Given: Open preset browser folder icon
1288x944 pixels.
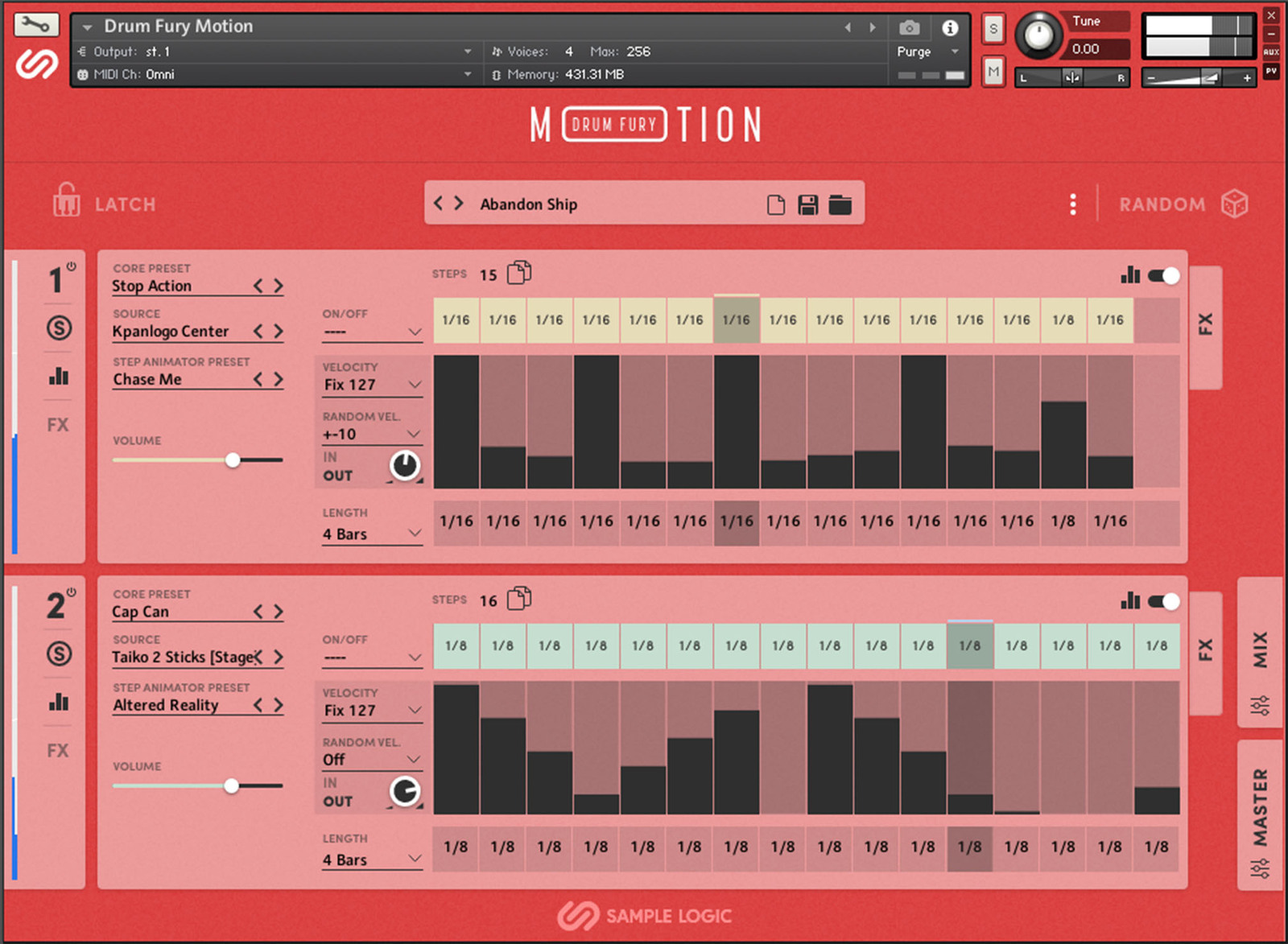Looking at the screenshot, I should 840,205.
